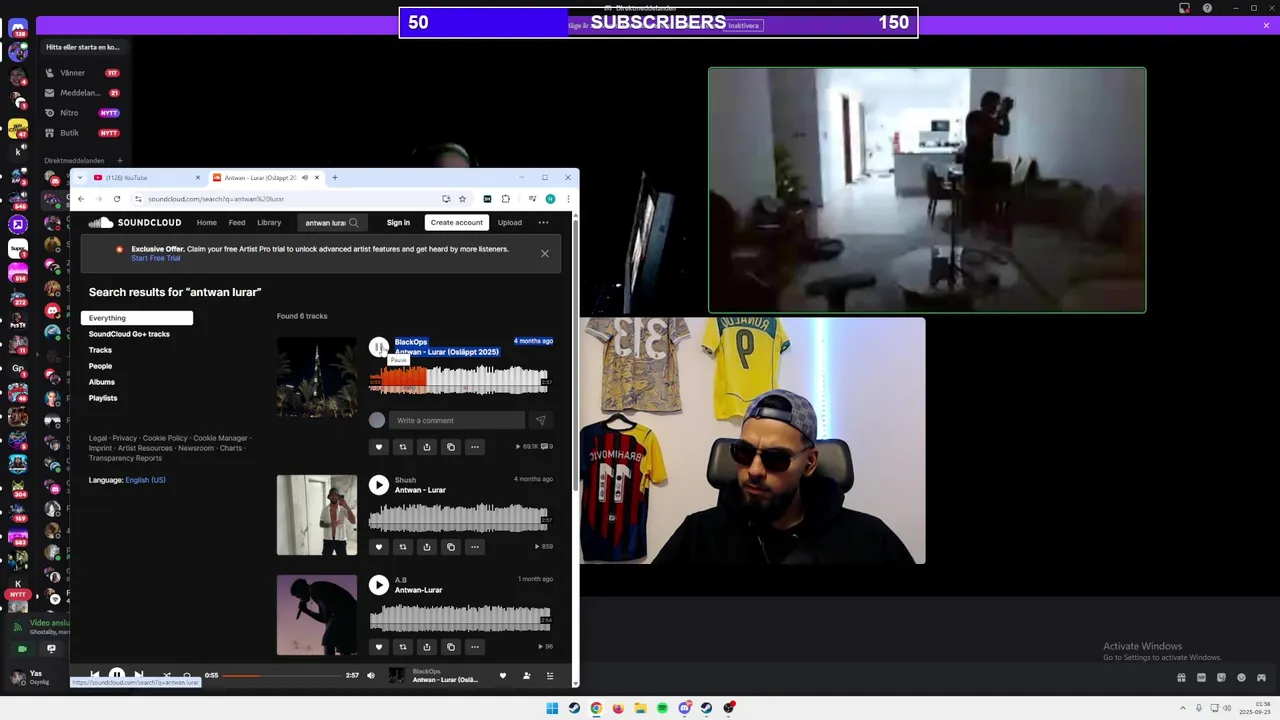
Task: Reload the SoundCloud page
Action: [x=117, y=199]
